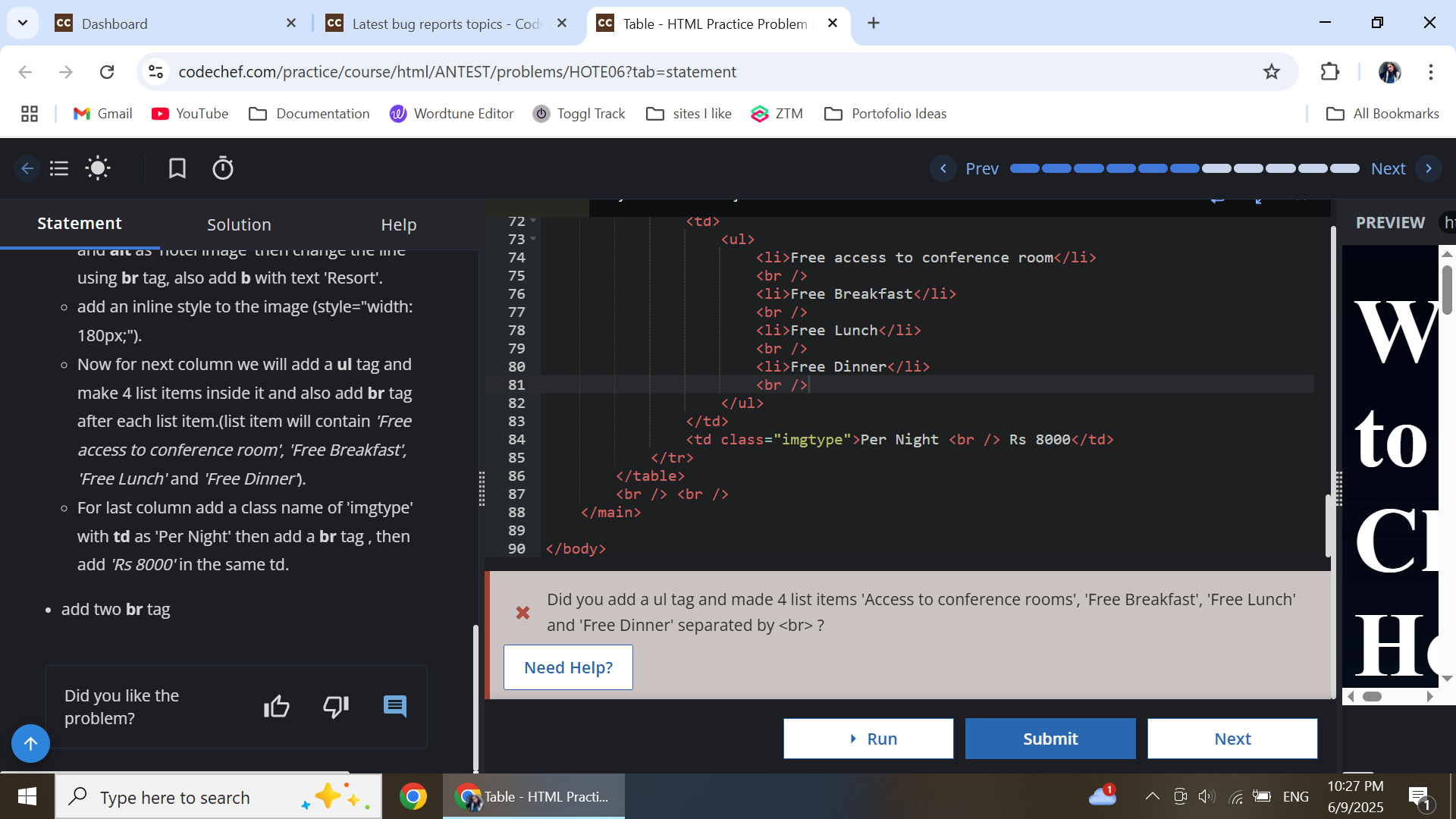The image size is (1456, 819).
Task: Collapse code fold arrow at line 72
Action: pyautogui.click(x=533, y=221)
